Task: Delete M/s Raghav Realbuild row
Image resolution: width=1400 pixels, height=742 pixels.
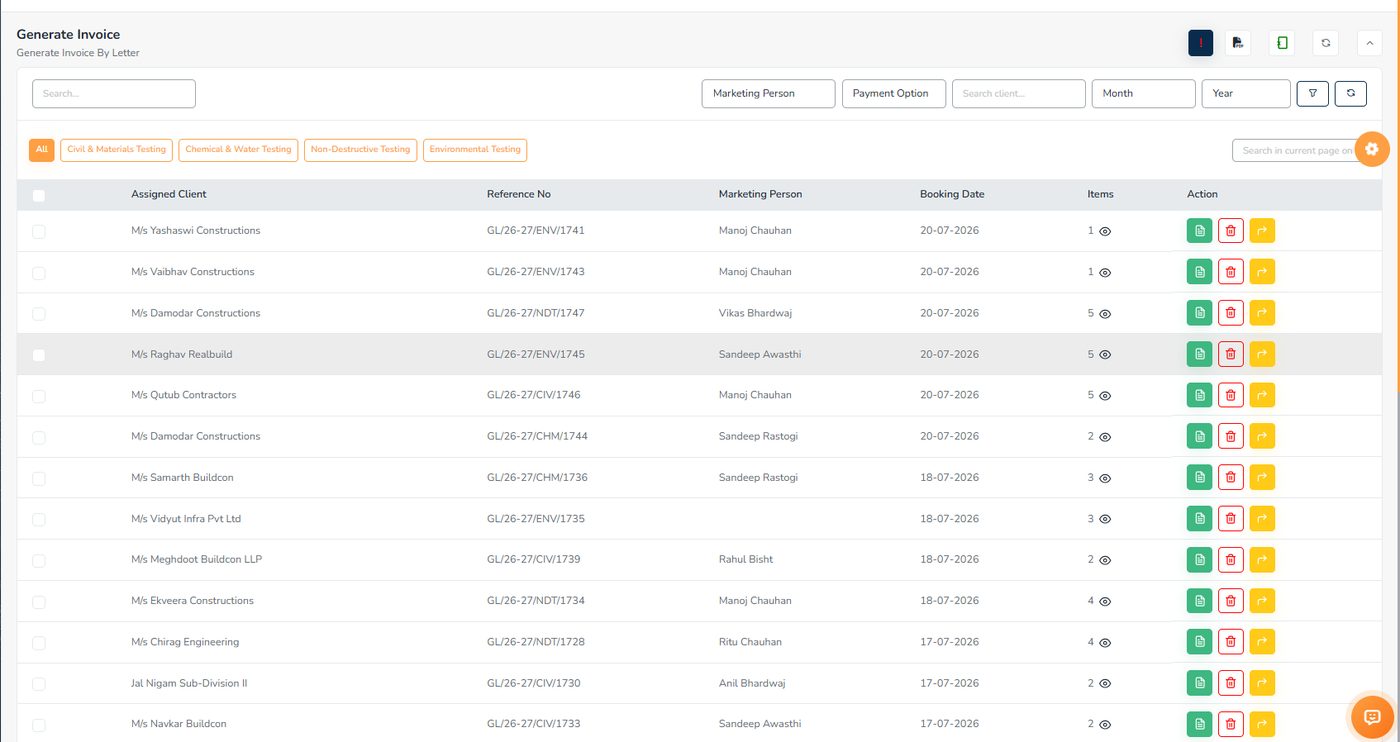Action: pos(1231,354)
